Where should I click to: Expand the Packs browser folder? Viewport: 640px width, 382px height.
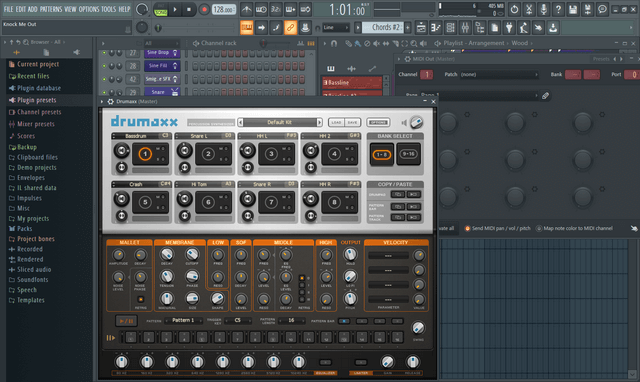click(24, 229)
